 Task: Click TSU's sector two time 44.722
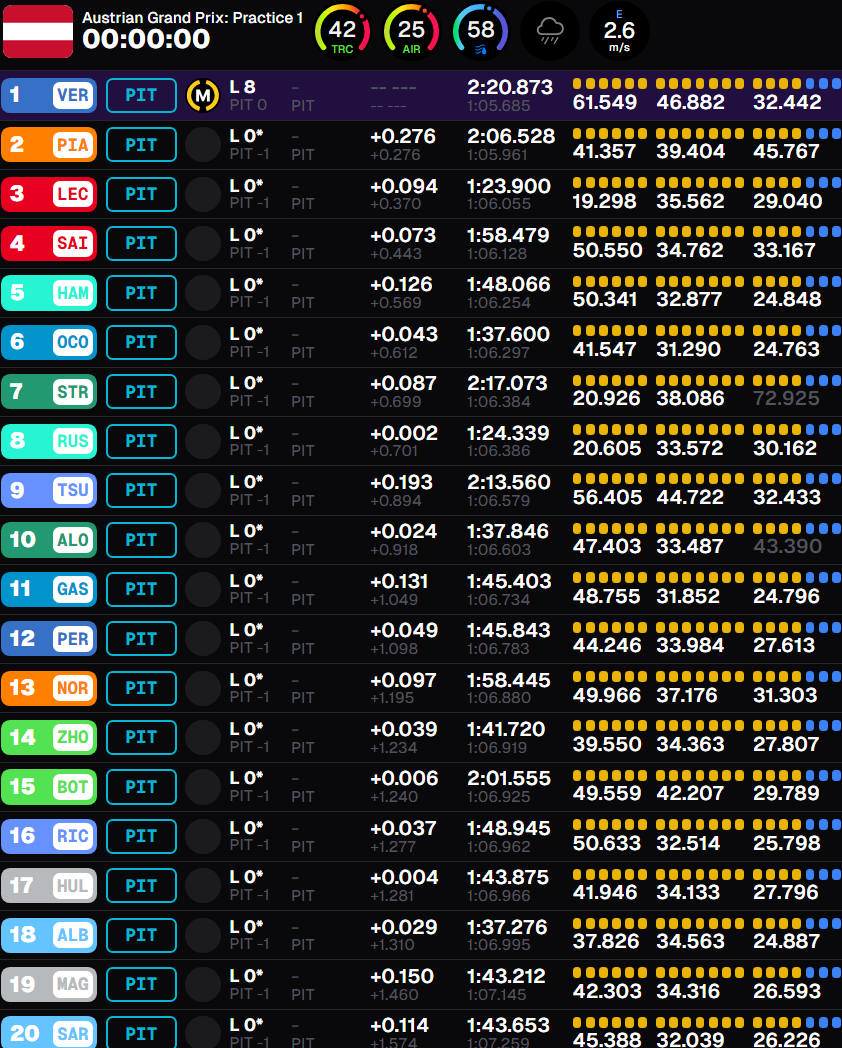click(690, 497)
